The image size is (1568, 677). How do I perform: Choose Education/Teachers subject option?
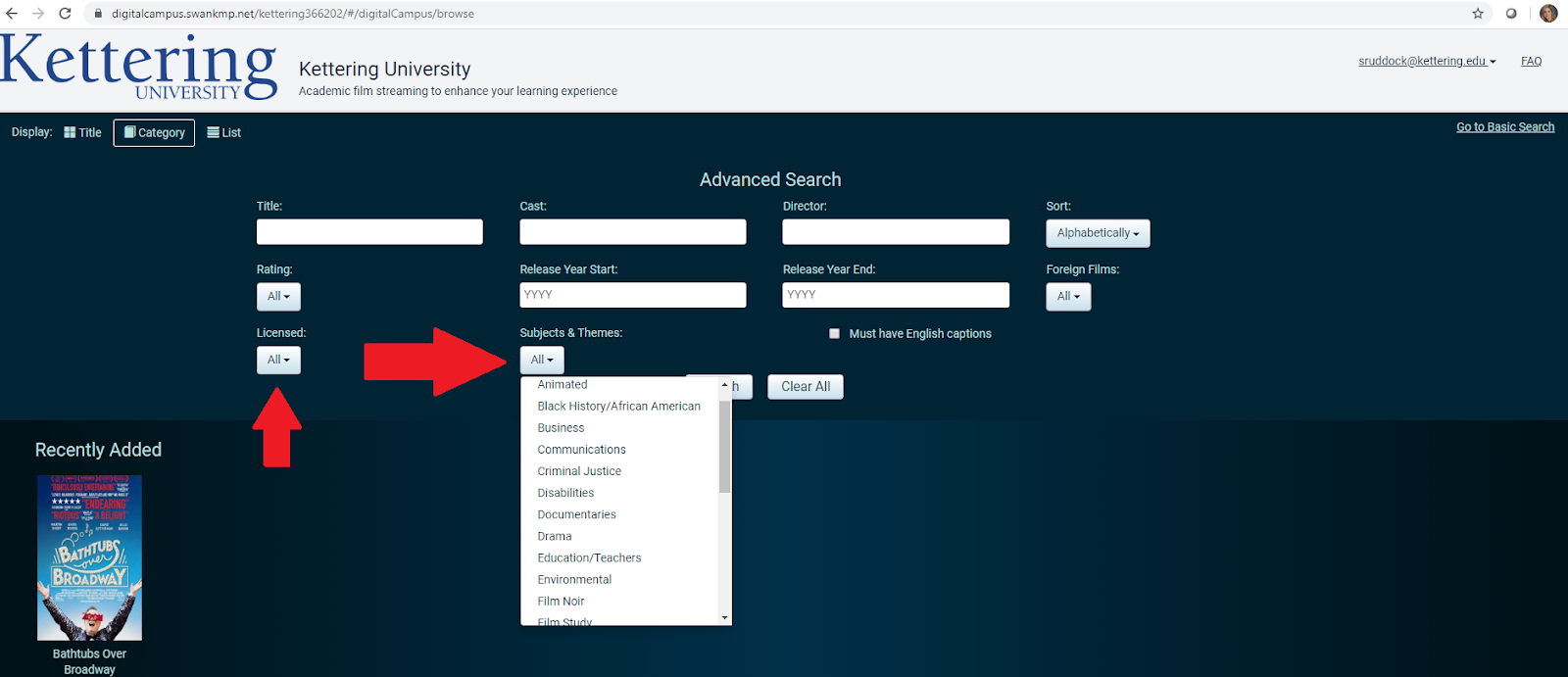[589, 557]
